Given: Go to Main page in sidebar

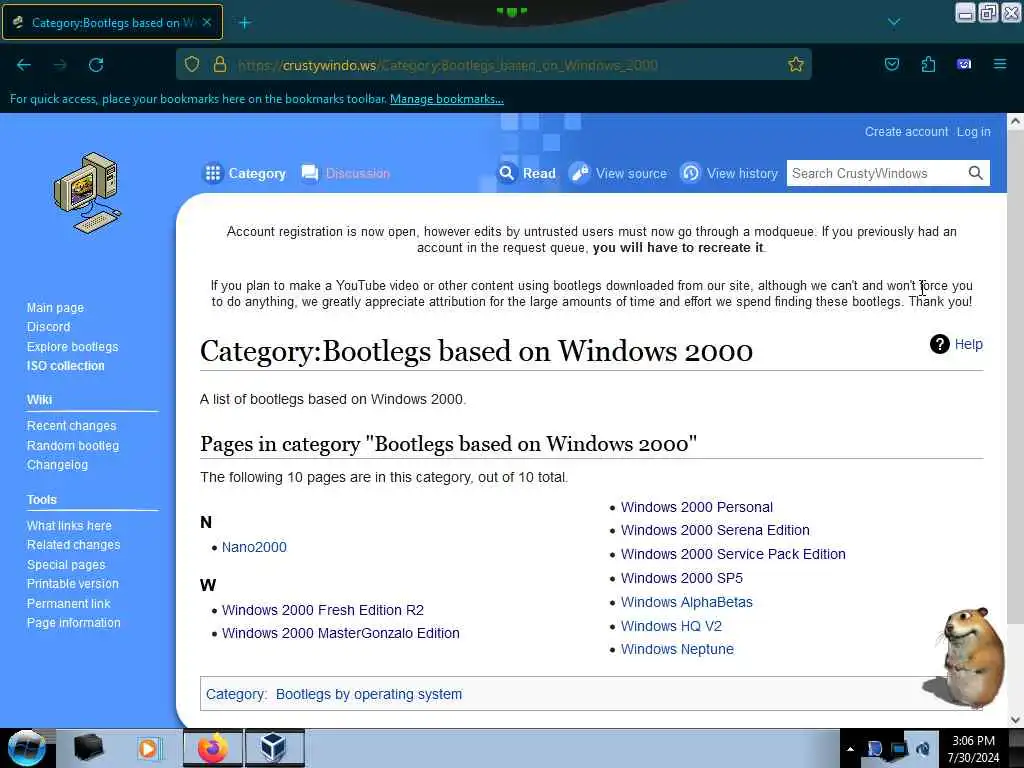Looking at the screenshot, I should [55, 308].
